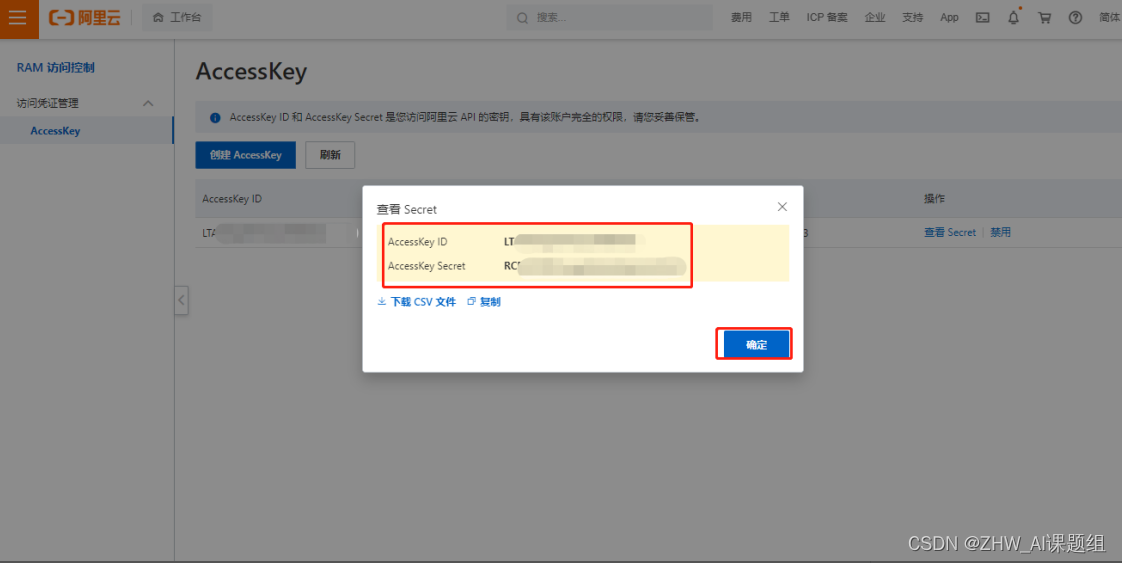Image resolution: width=1122 pixels, height=563 pixels.
Task: Open the App menu
Action: click(949, 18)
